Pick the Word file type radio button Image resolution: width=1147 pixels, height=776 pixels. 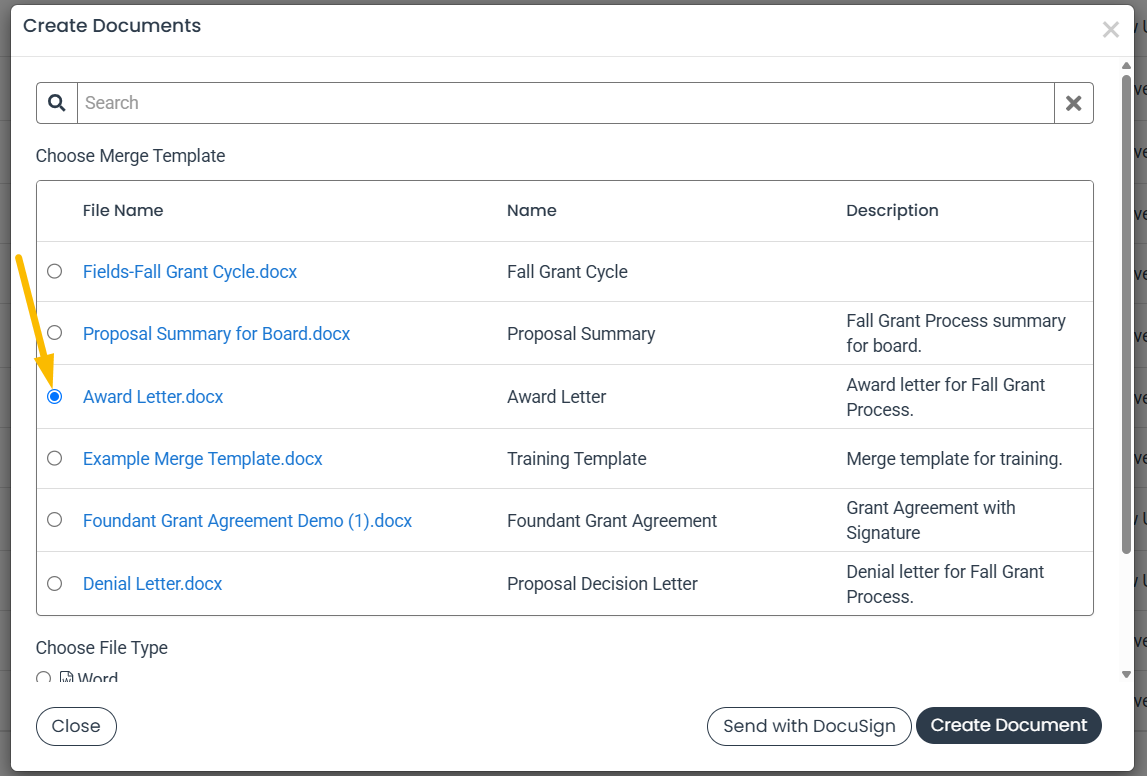(x=44, y=678)
